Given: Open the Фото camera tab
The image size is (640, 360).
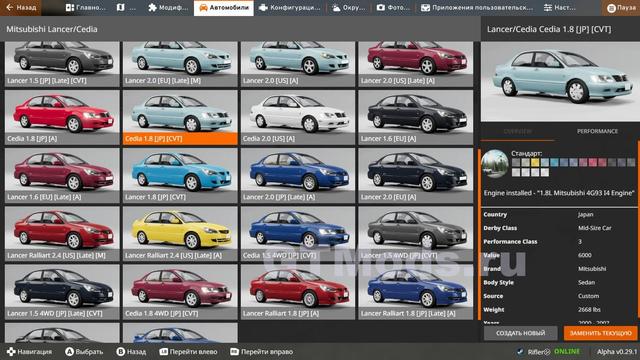Looking at the screenshot, I should [x=393, y=8].
